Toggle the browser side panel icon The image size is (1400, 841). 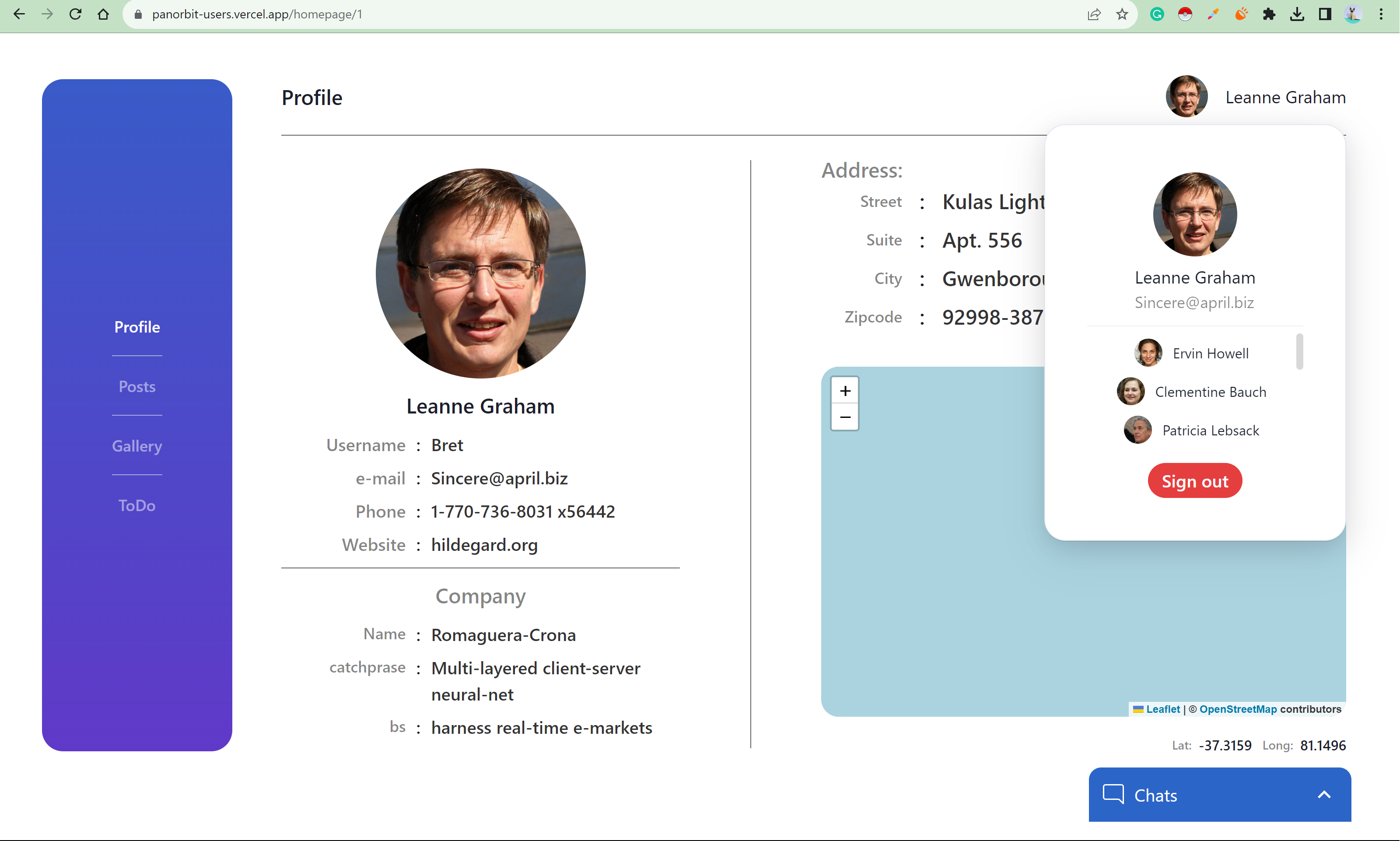pyautogui.click(x=1325, y=14)
